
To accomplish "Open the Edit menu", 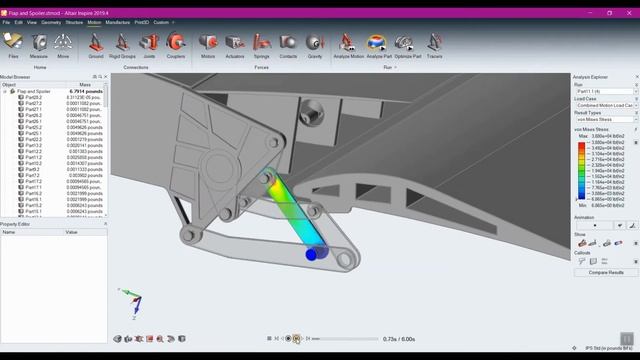I will [x=18, y=22].
